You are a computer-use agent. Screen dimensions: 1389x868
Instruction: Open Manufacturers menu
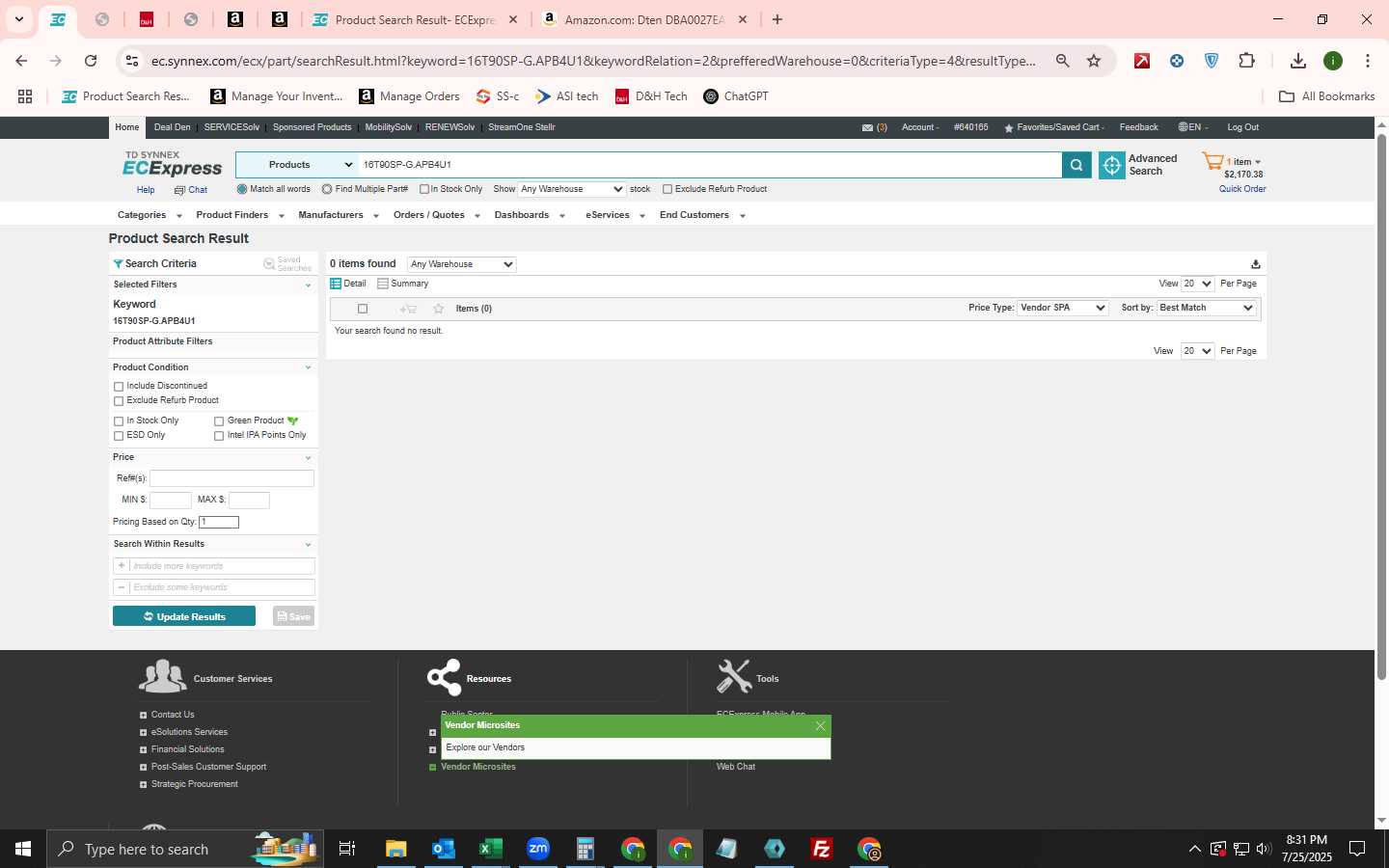pos(338,215)
